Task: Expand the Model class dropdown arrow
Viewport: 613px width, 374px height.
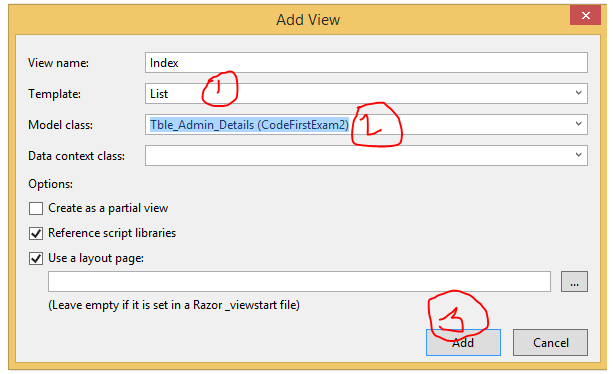Action: (579, 124)
